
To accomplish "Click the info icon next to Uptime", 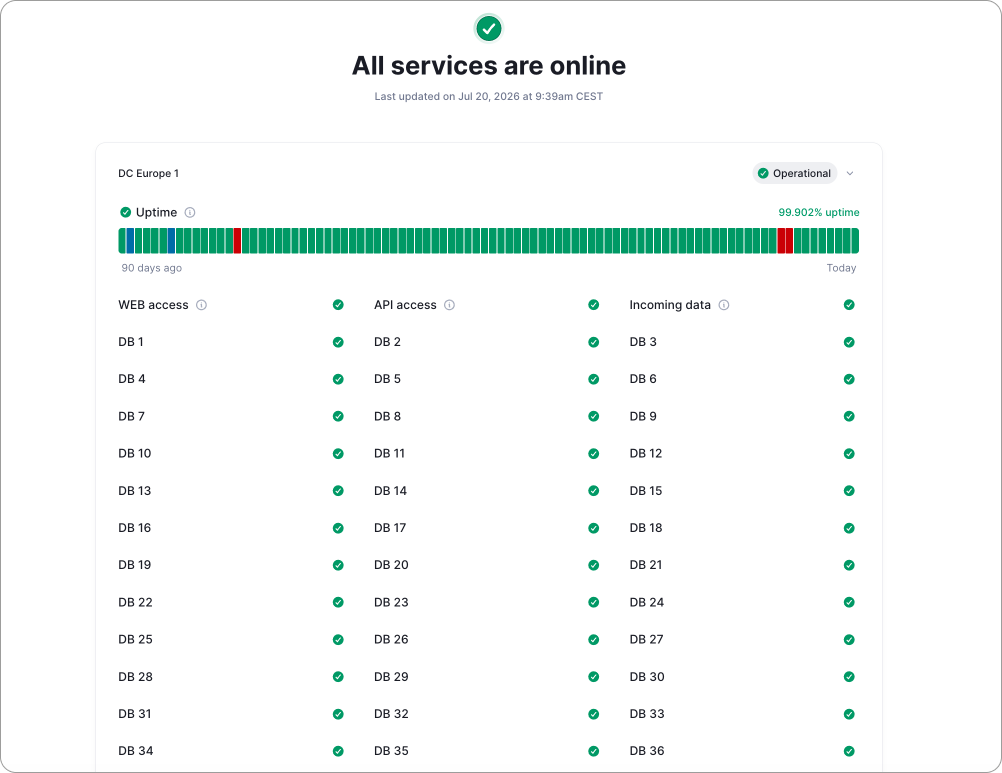I will [190, 212].
